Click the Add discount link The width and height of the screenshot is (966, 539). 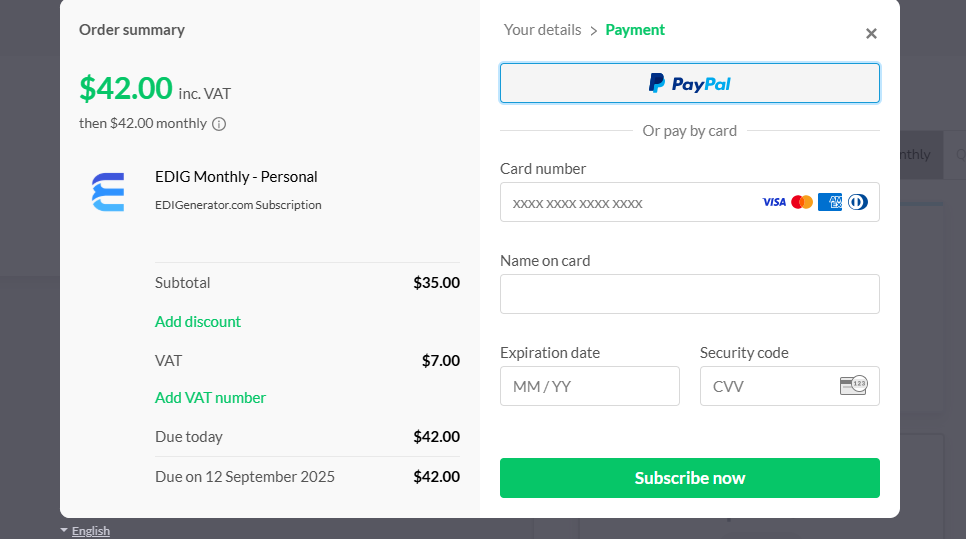pyautogui.click(x=198, y=321)
